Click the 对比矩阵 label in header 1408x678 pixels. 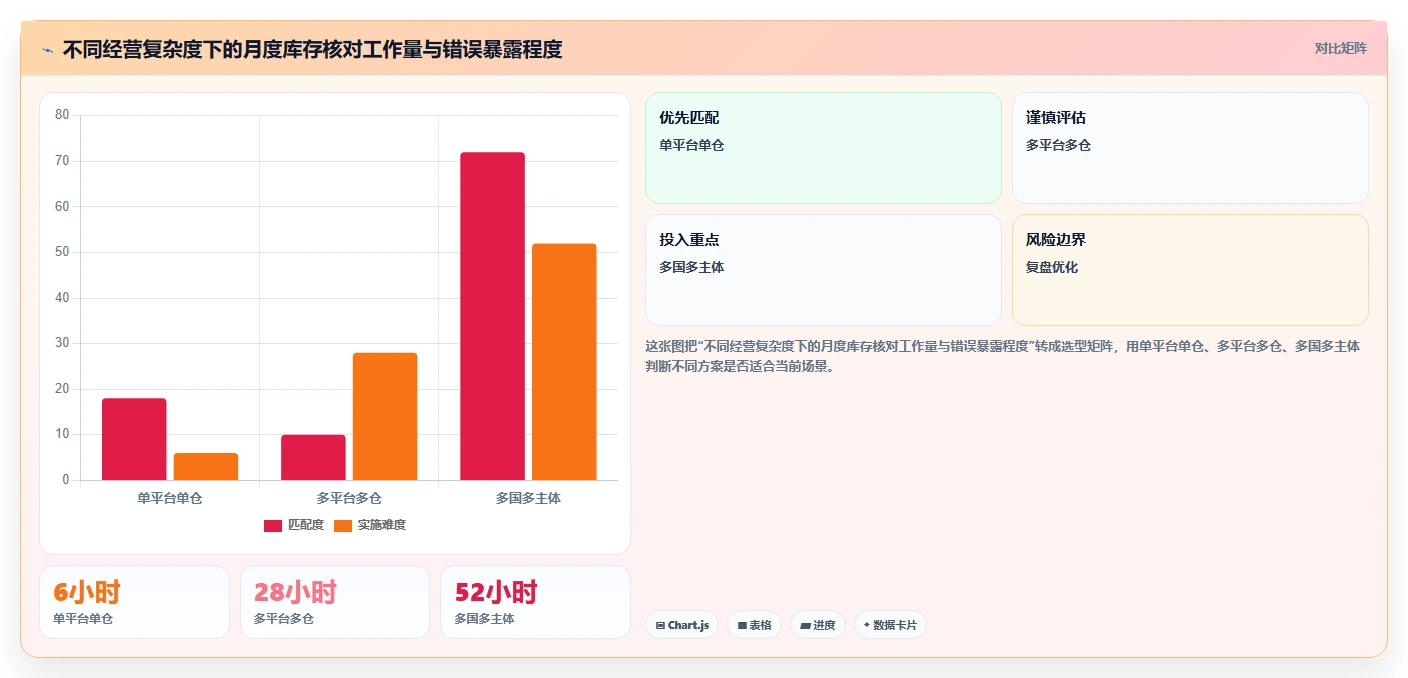(x=1340, y=48)
